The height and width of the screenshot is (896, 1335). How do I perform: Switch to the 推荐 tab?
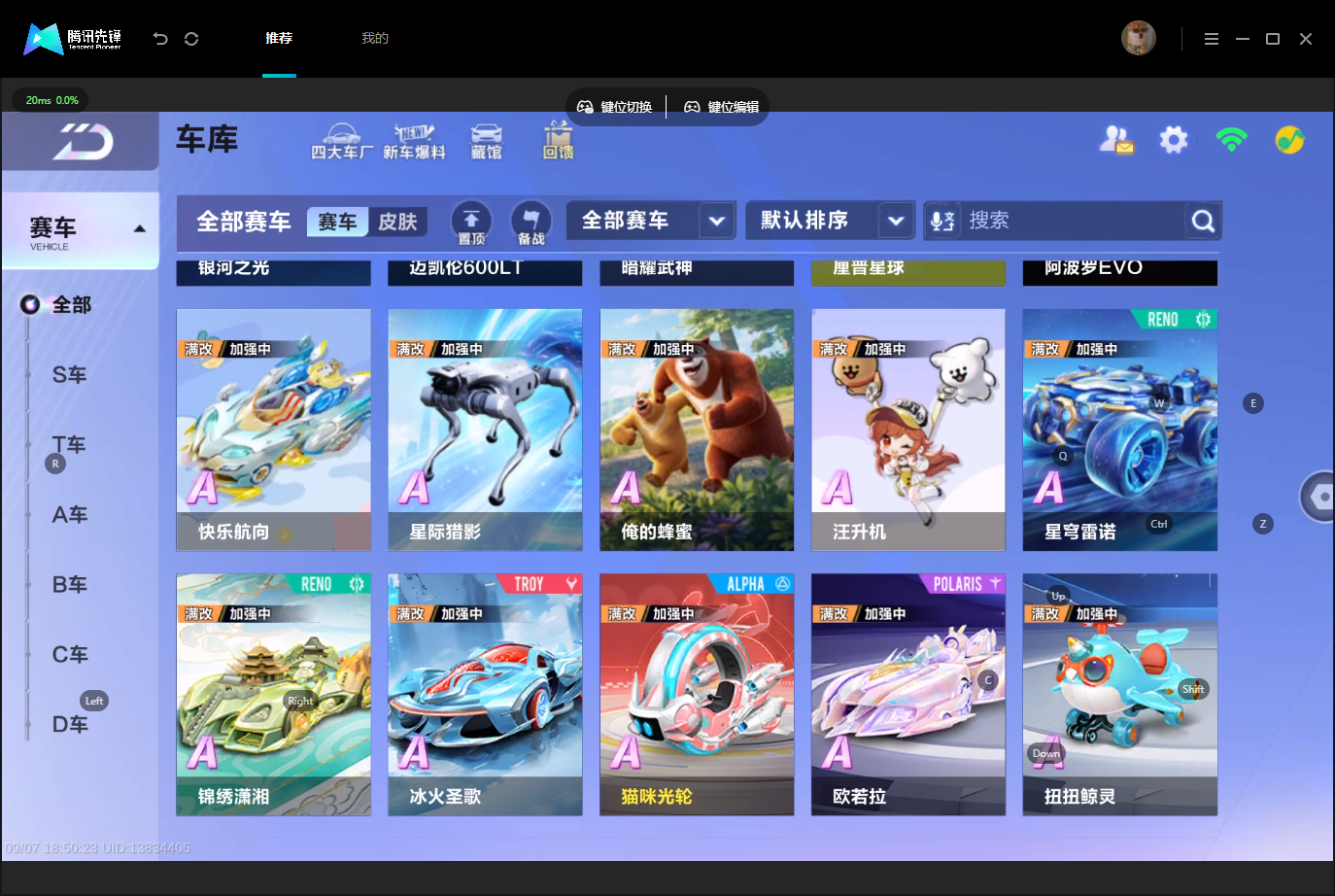279,38
